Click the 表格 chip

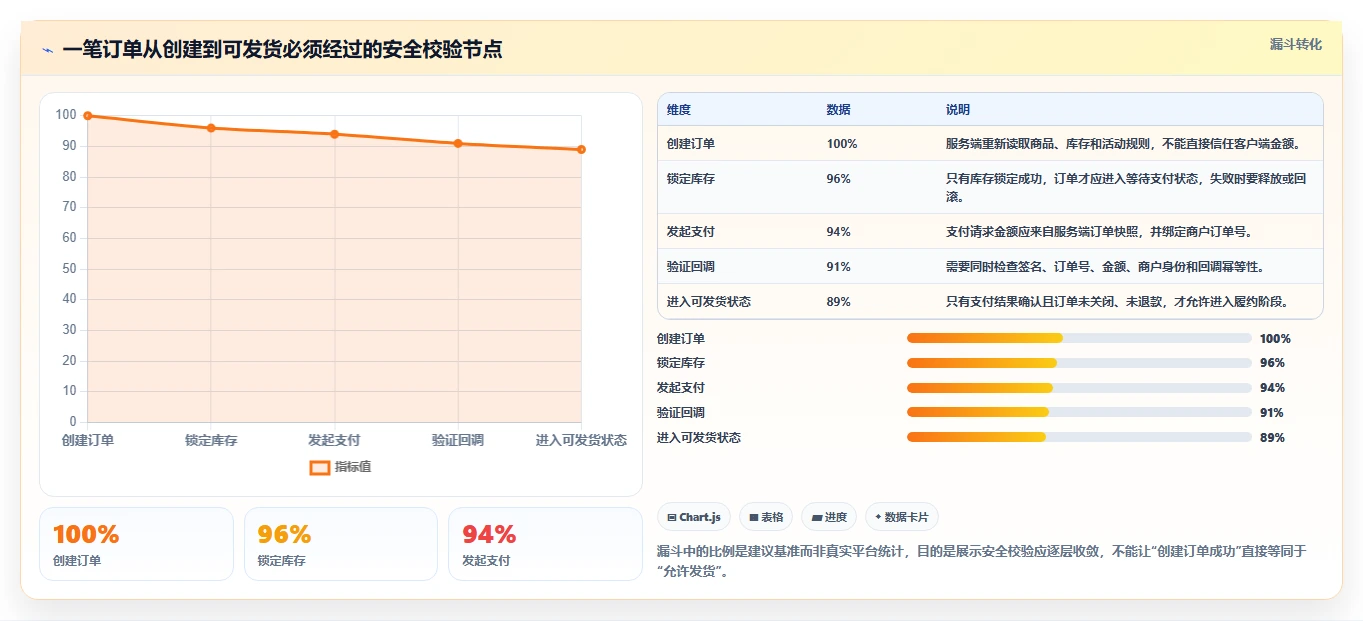766,517
